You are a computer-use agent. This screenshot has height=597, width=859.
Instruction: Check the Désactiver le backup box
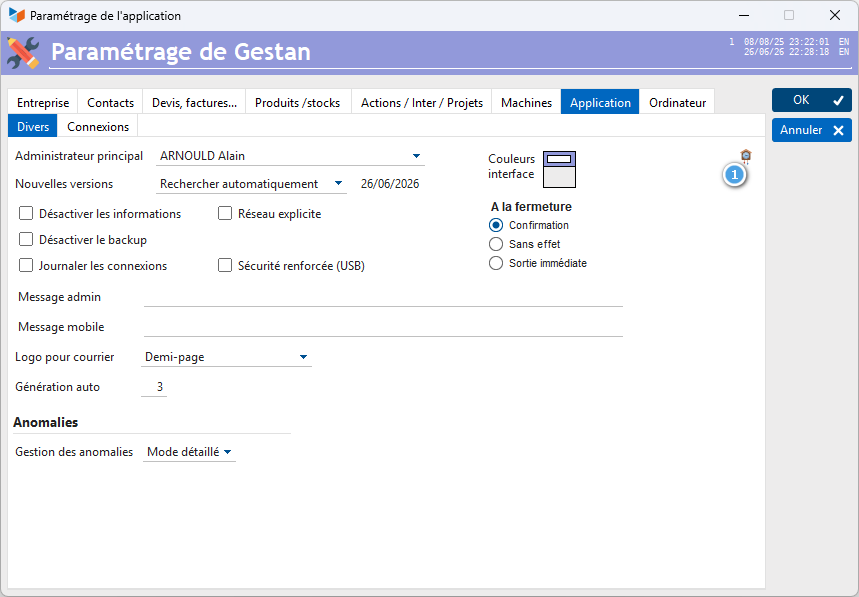coord(26,239)
